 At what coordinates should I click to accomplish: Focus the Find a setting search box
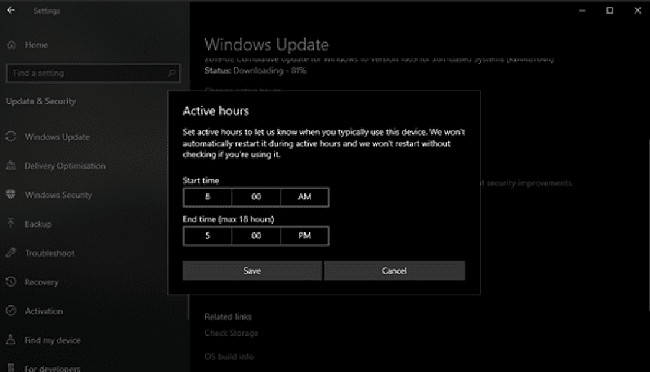click(x=93, y=73)
